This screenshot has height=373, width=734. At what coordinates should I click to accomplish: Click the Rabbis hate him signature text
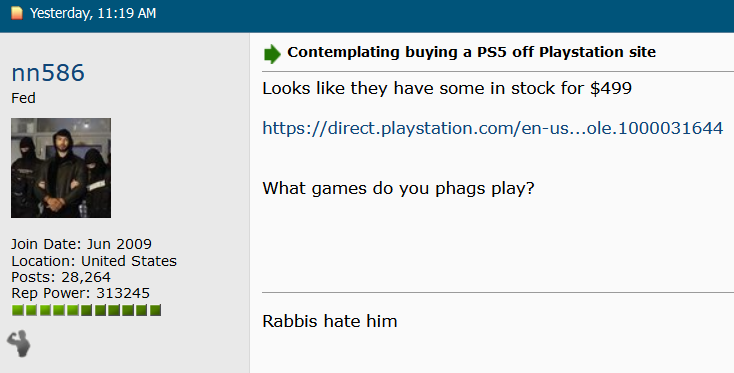[x=330, y=321]
